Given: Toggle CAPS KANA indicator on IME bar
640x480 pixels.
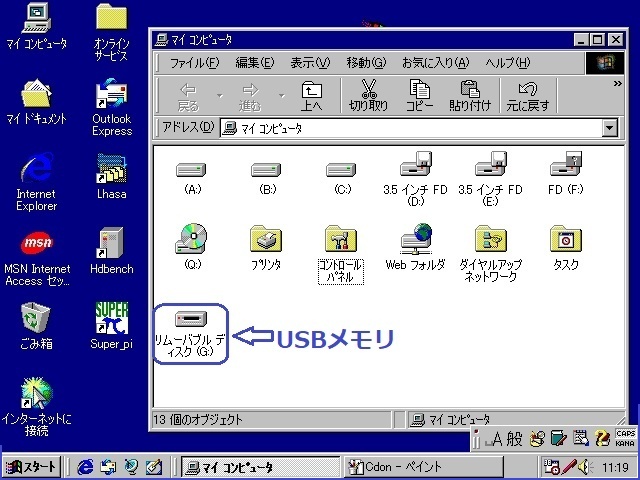Looking at the screenshot, I should 624,438.
